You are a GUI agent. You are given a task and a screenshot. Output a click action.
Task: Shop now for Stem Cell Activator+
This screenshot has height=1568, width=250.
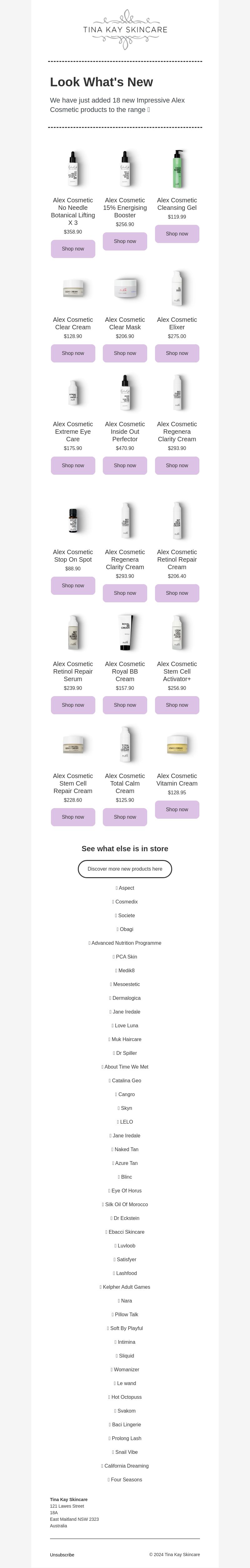(x=177, y=705)
